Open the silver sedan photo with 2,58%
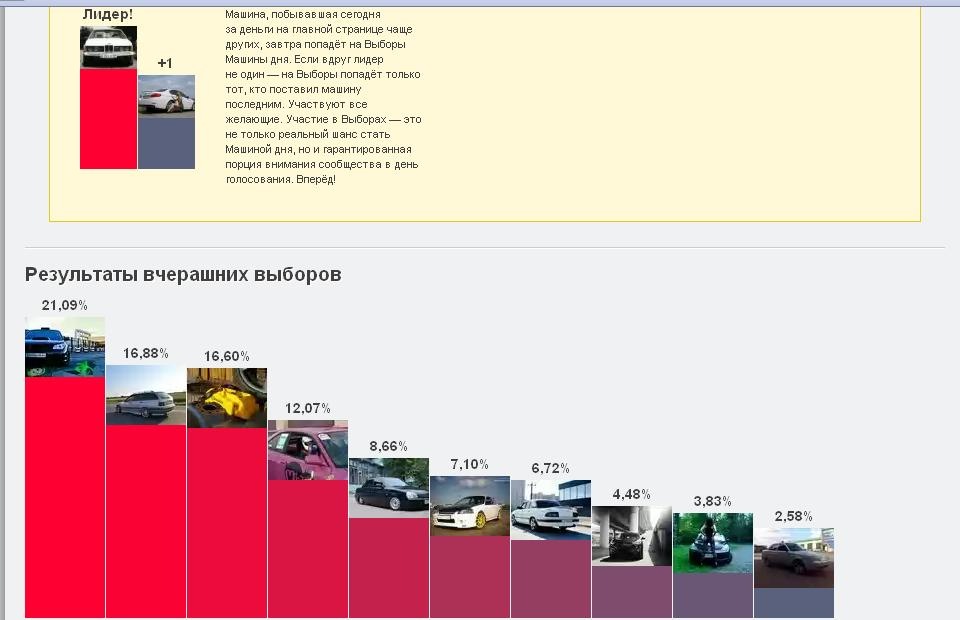Viewport: 960px width, 620px height. click(794, 558)
